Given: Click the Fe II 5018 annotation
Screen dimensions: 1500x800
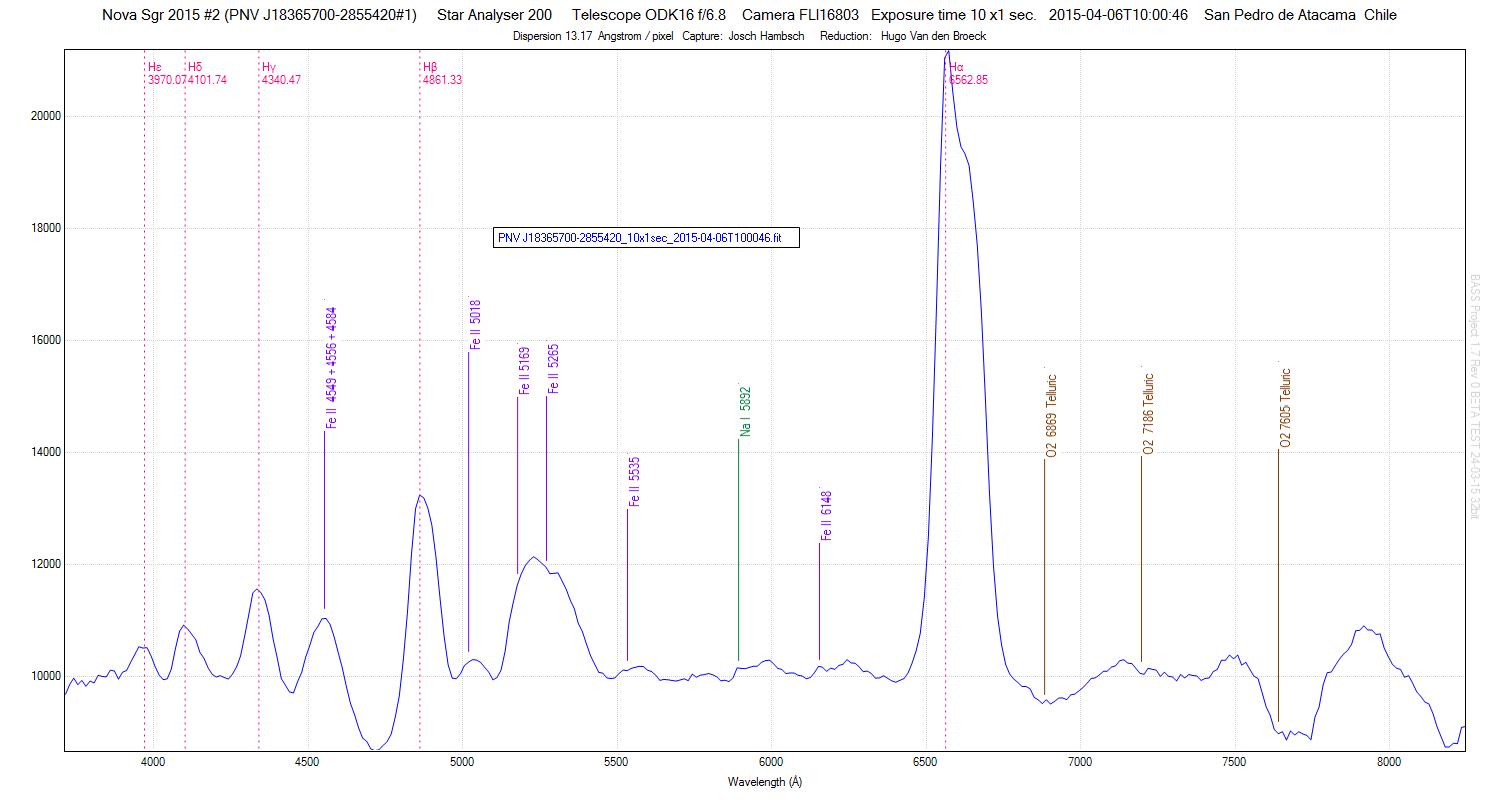Looking at the screenshot, I should (x=475, y=325).
